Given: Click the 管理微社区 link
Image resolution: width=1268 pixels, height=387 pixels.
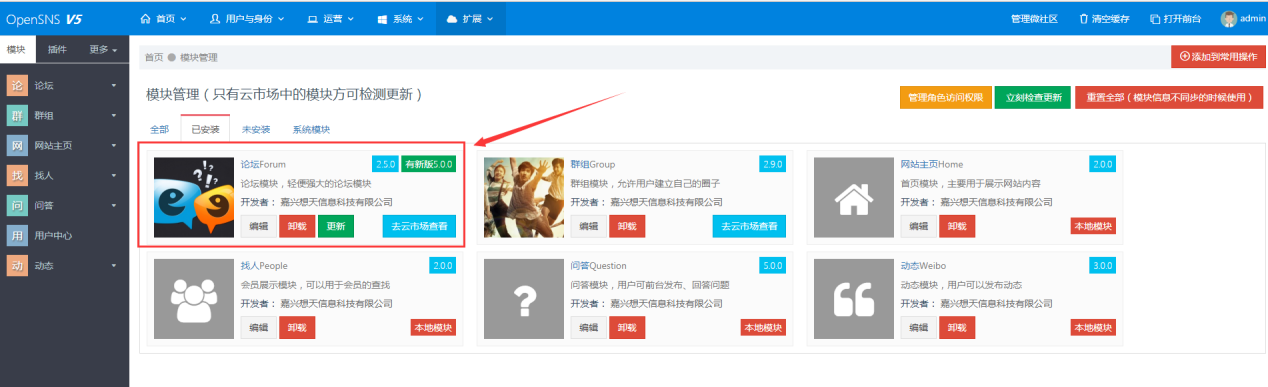Looking at the screenshot, I should 1033,18.
